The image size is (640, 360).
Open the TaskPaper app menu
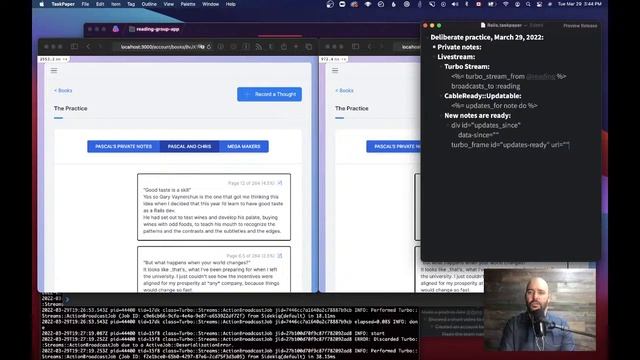click(x=63, y=4)
